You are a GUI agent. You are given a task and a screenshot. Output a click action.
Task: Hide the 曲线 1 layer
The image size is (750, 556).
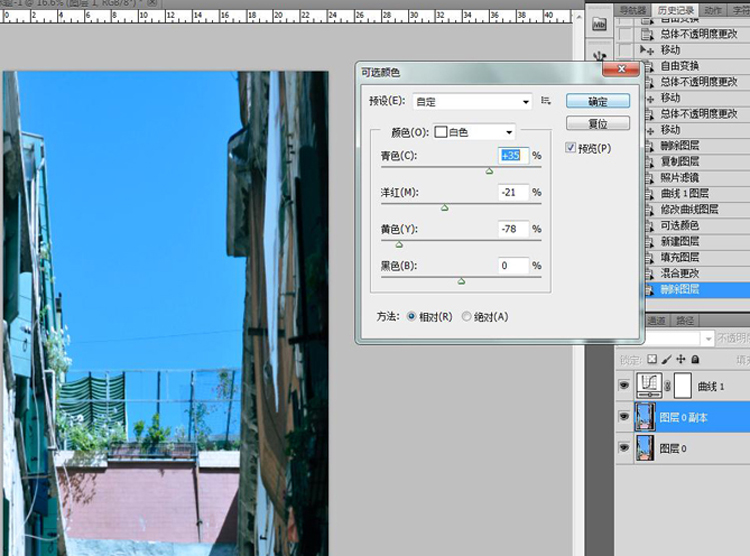coord(624,386)
